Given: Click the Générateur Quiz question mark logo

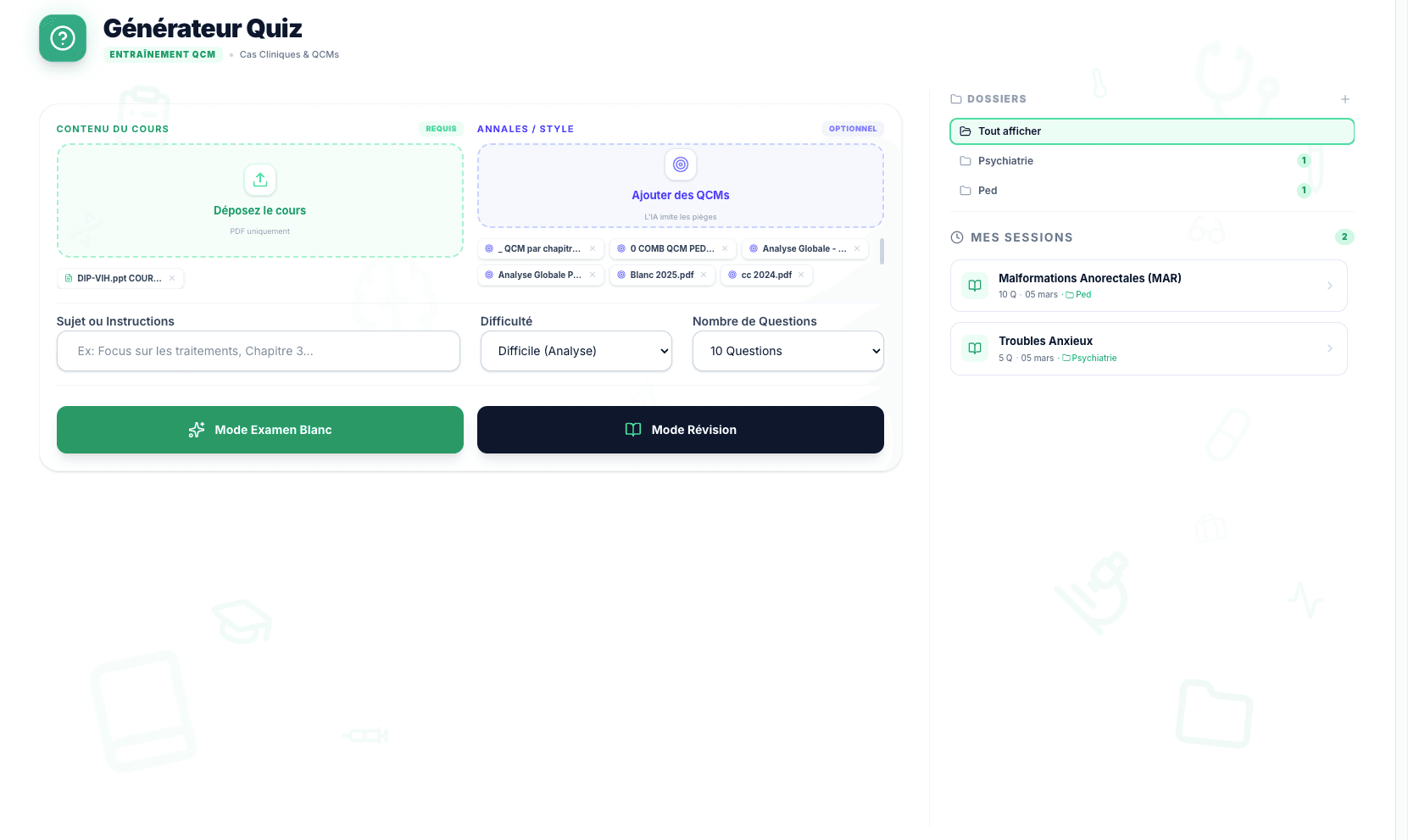Looking at the screenshot, I should coord(63,38).
